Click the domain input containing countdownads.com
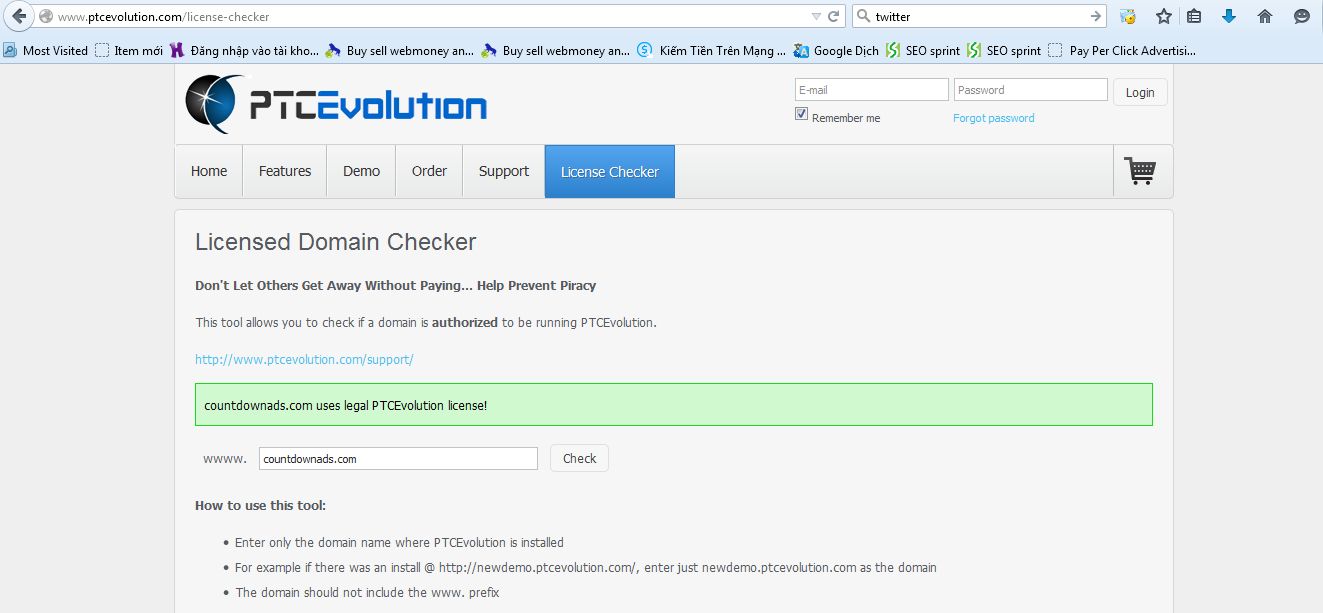Viewport: 1323px width, 613px height. pyautogui.click(x=398, y=458)
